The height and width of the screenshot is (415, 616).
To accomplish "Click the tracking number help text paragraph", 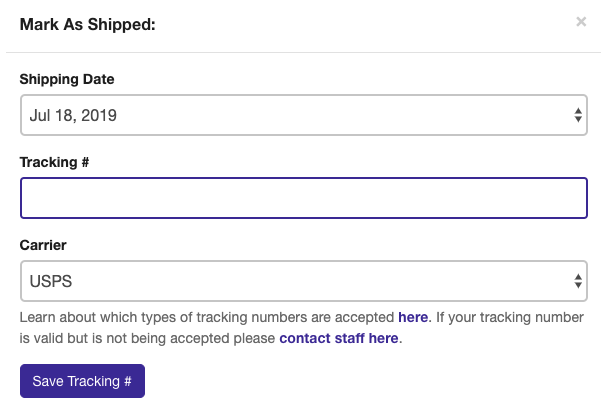I will click(x=200, y=327).
